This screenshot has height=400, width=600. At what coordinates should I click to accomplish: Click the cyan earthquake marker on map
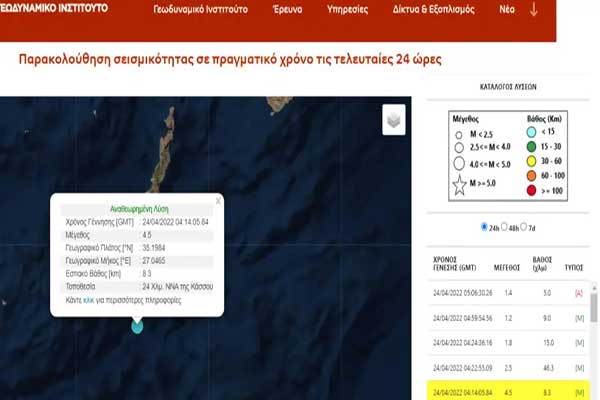137,325
